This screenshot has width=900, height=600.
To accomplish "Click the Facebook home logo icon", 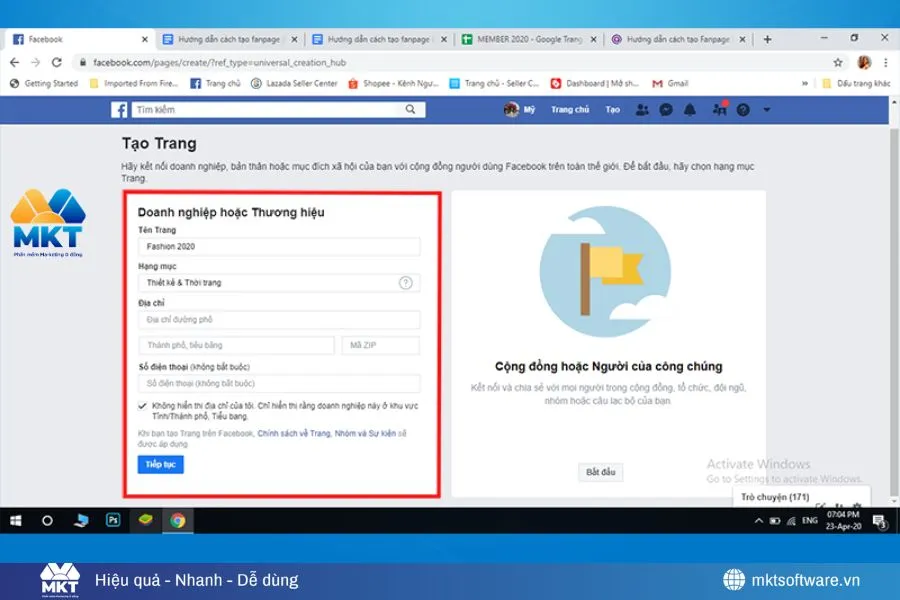I will pos(119,110).
